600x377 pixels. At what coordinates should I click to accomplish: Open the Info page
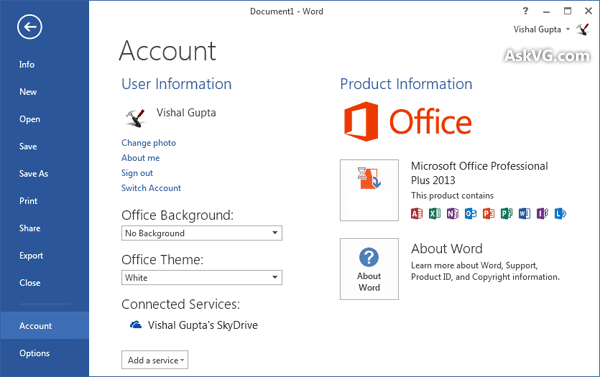[x=27, y=64]
